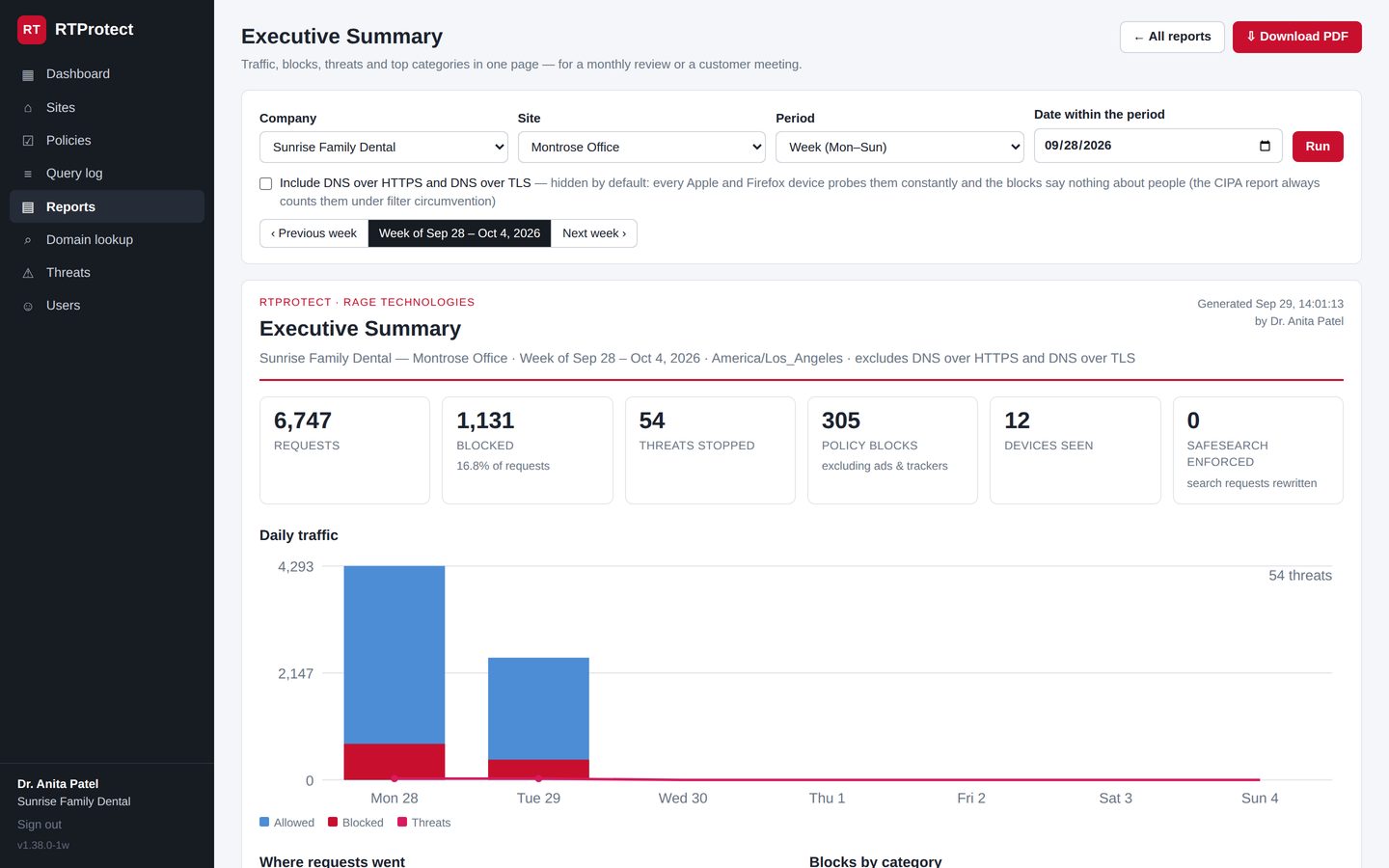
Task: Click the Tue 29 blue allowed bar
Action: point(538,709)
